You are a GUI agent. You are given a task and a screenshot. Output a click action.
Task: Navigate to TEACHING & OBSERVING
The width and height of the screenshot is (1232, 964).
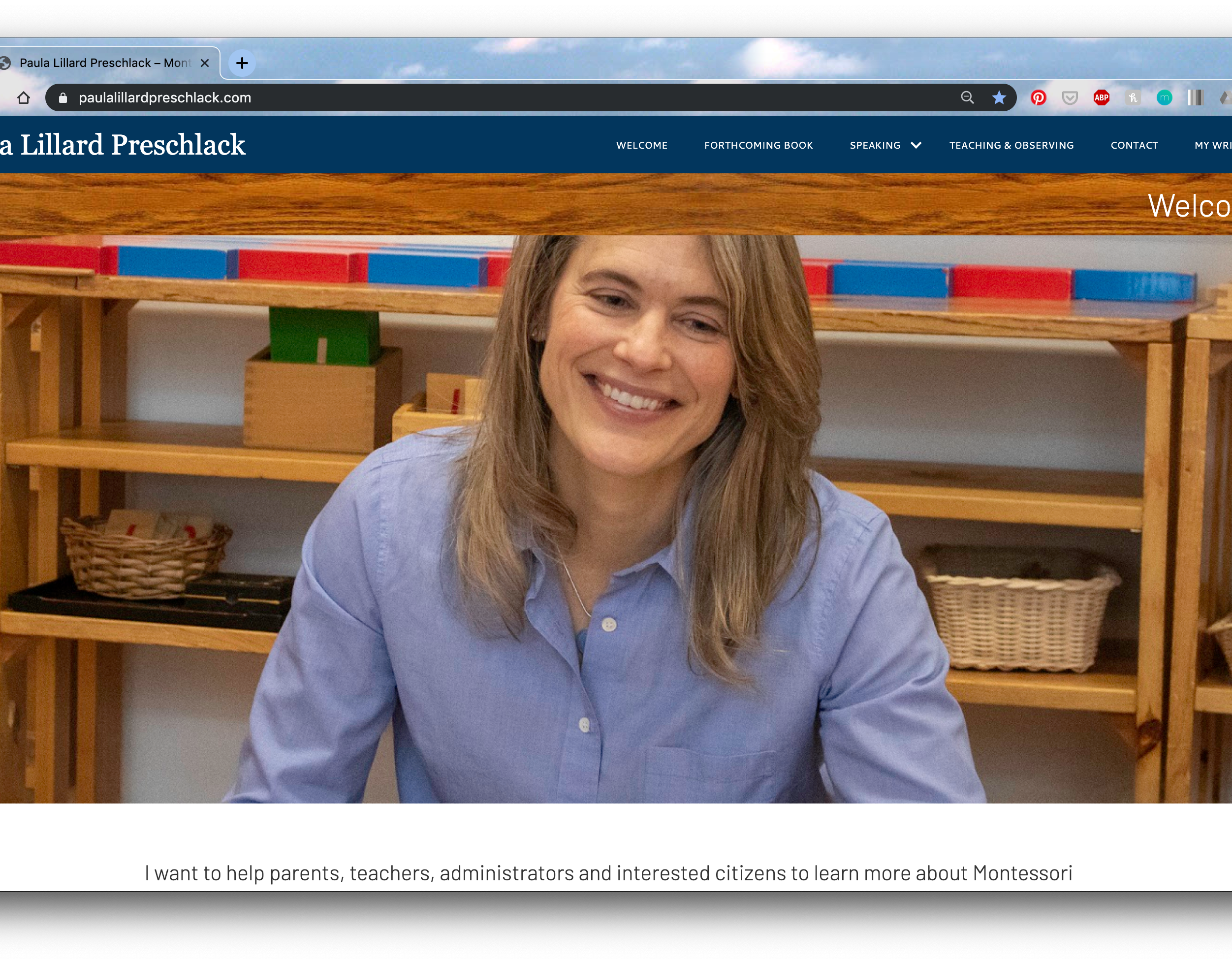(x=1011, y=145)
